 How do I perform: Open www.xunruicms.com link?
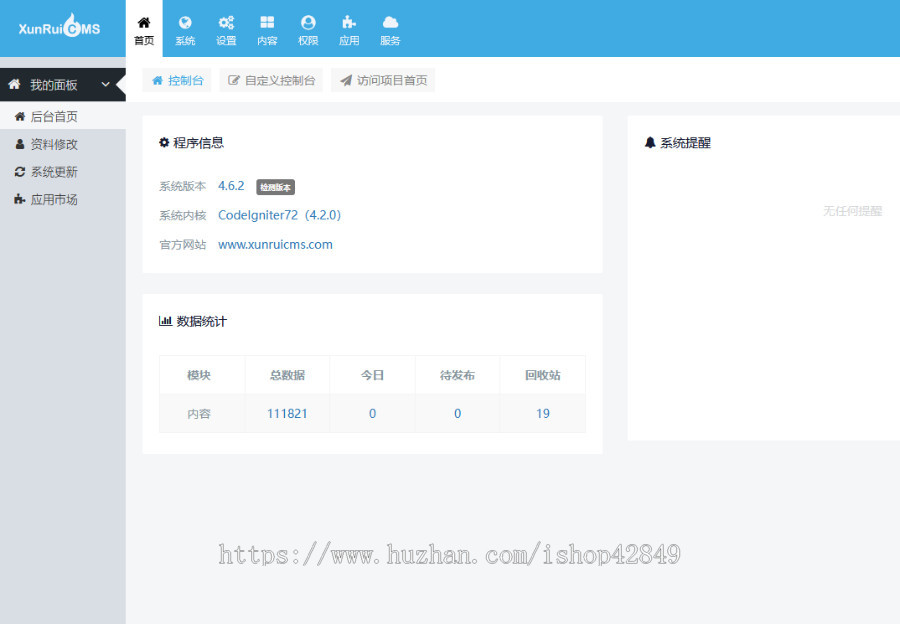click(276, 245)
